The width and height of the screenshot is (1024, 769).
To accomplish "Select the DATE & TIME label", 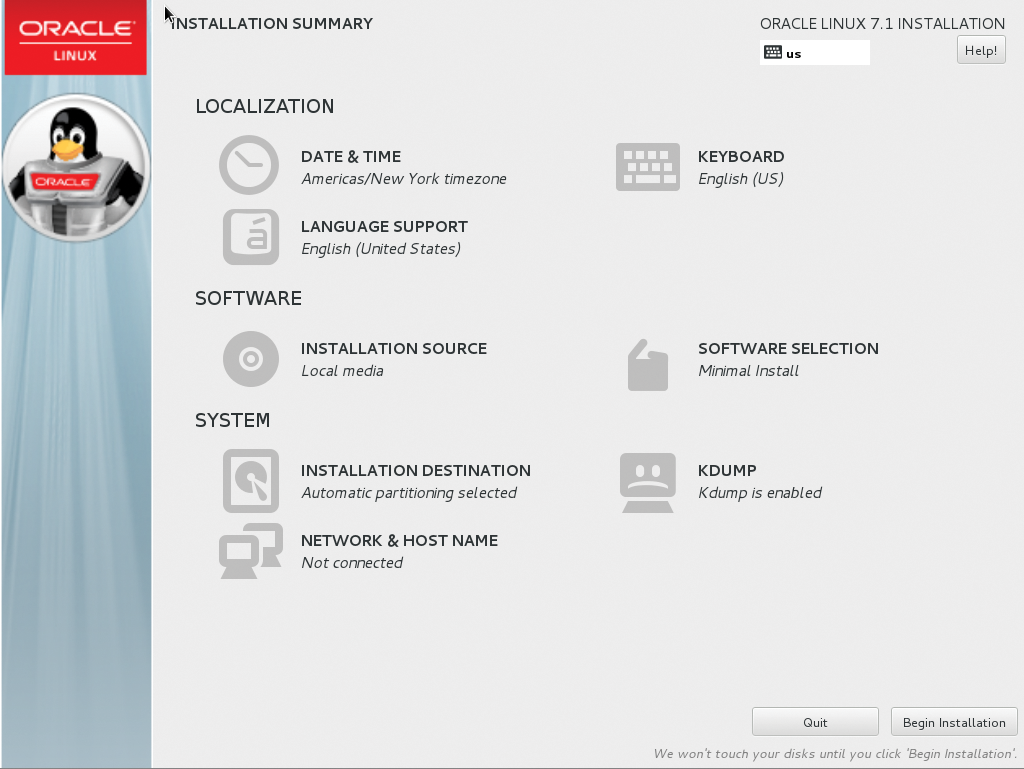I will 351,157.
